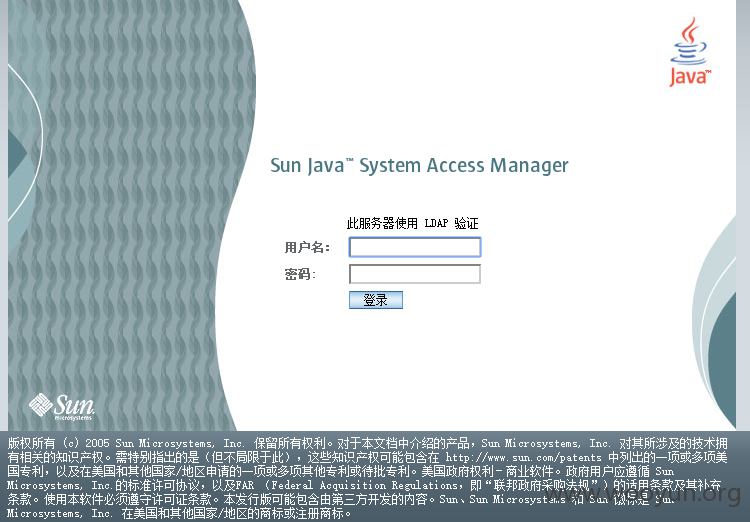The height and width of the screenshot is (522, 750).
Task: Click the Java coffee cup logo
Action: tap(690, 52)
